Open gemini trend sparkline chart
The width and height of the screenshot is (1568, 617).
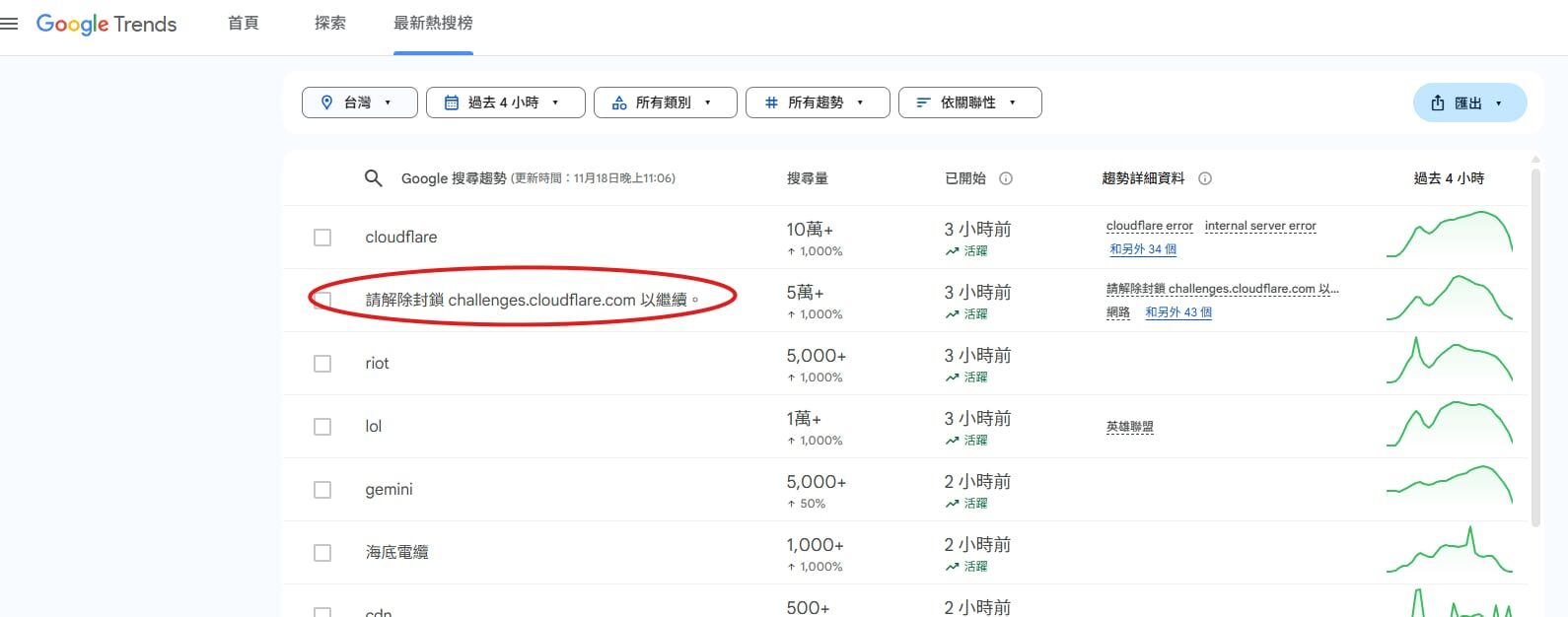pos(1450,487)
